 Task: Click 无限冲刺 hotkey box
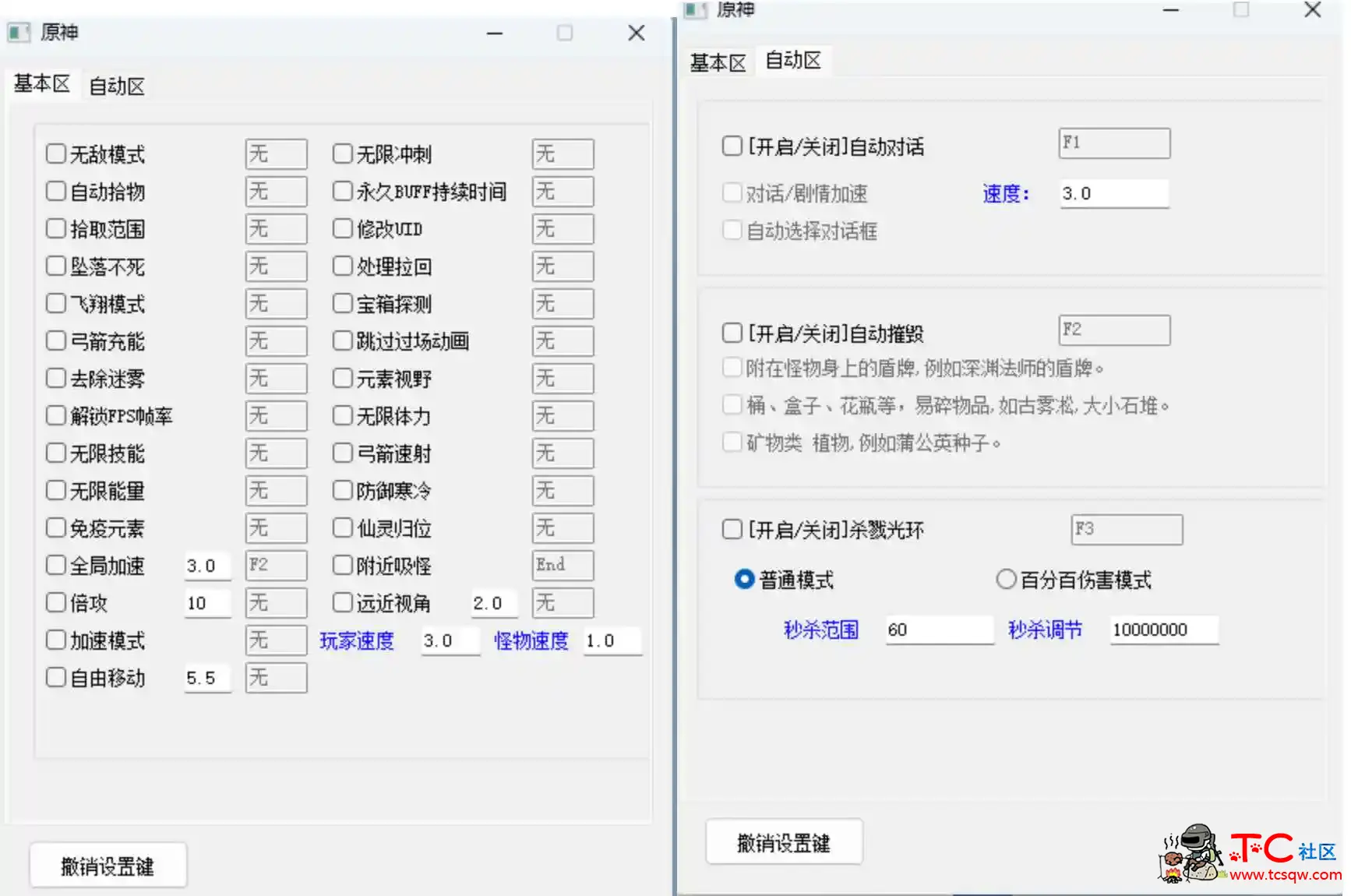[x=563, y=153]
